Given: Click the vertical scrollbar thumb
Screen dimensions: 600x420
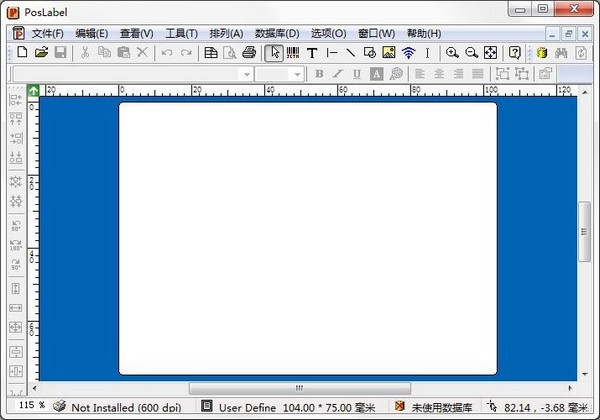Looking at the screenshot, I should pos(584,232).
